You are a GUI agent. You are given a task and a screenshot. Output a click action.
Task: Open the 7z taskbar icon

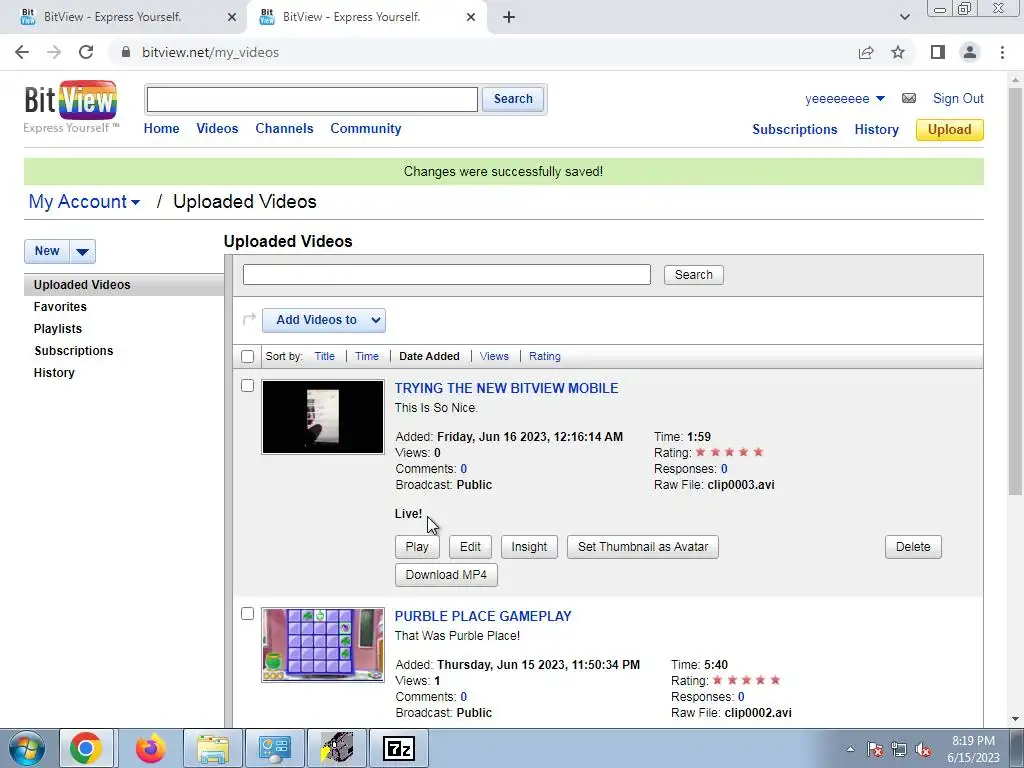click(399, 748)
